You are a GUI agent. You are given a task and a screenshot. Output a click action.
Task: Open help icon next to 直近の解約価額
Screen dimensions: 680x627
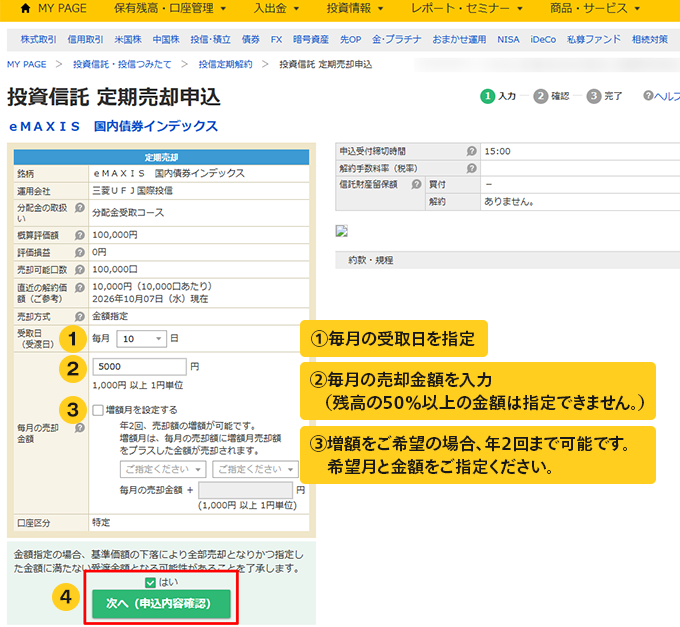(x=80, y=287)
